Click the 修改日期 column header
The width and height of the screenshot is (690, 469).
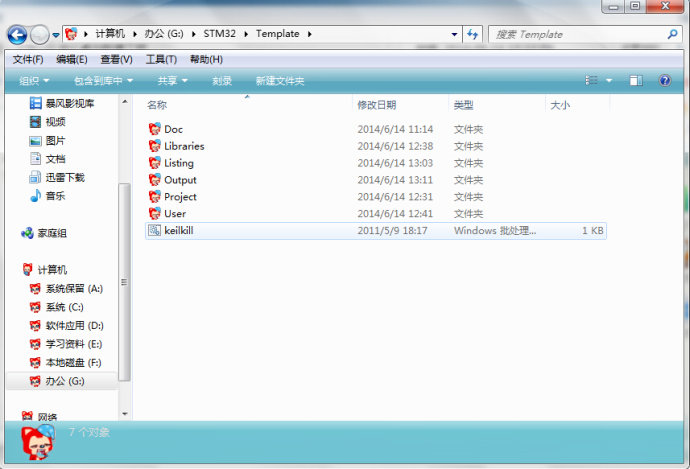click(x=377, y=105)
